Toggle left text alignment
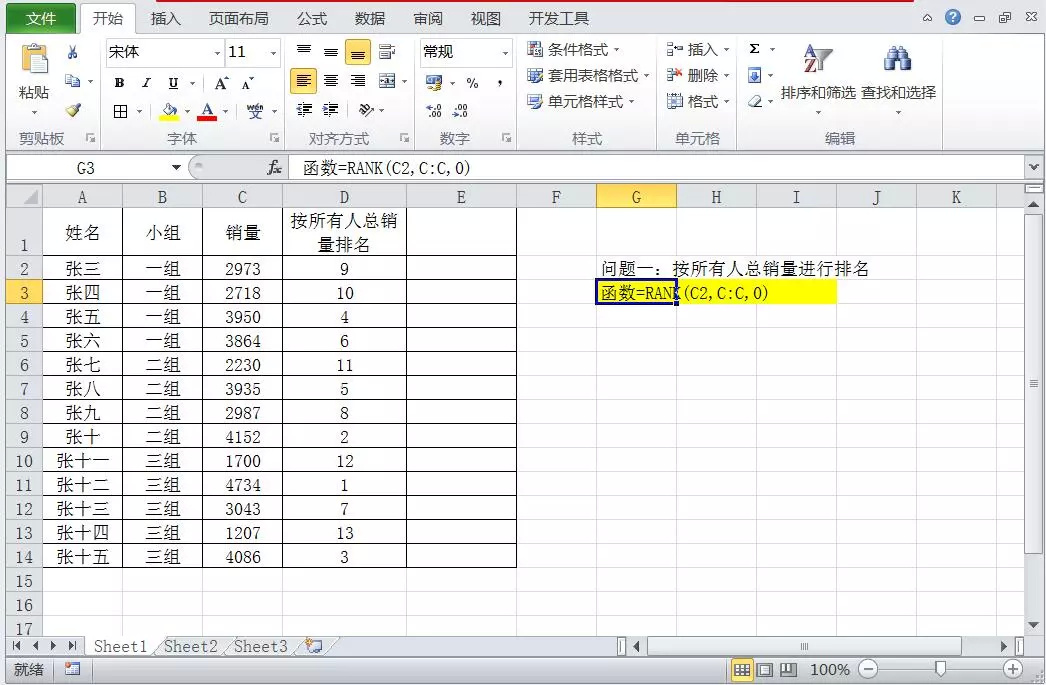This screenshot has height=685, width=1046. [x=304, y=81]
